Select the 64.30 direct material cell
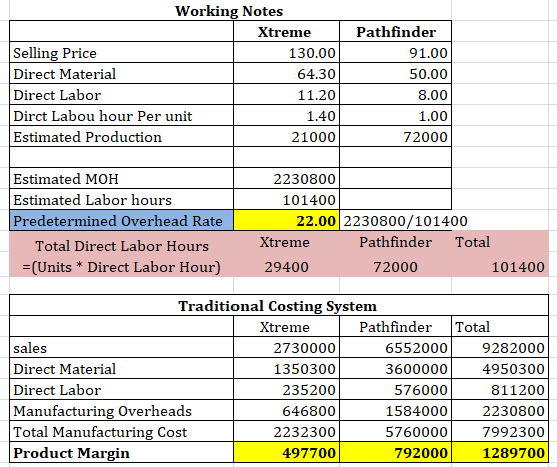This screenshot has width=557, height=467. 286,74
